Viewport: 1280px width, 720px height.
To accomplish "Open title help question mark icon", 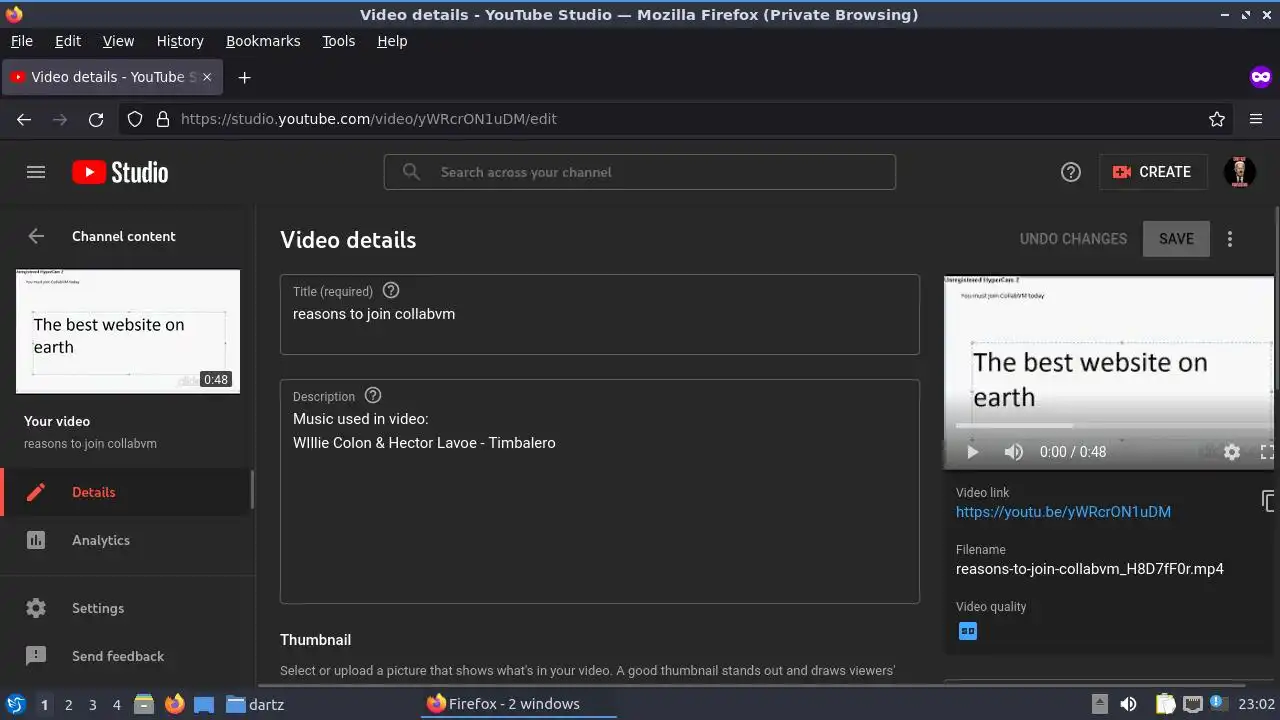I will point(391,290).
